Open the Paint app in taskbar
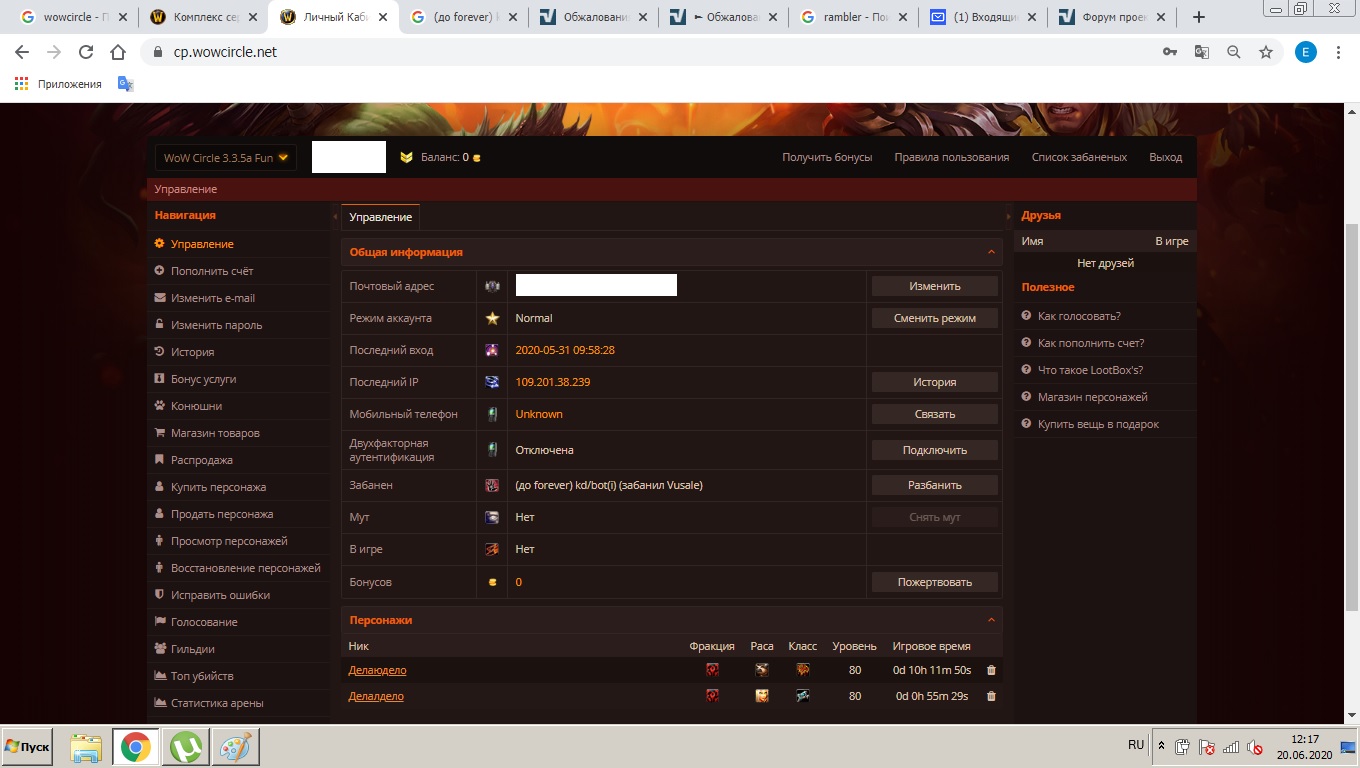Image resolution: width=1360 pixels, height=768 pixels. 235,747
